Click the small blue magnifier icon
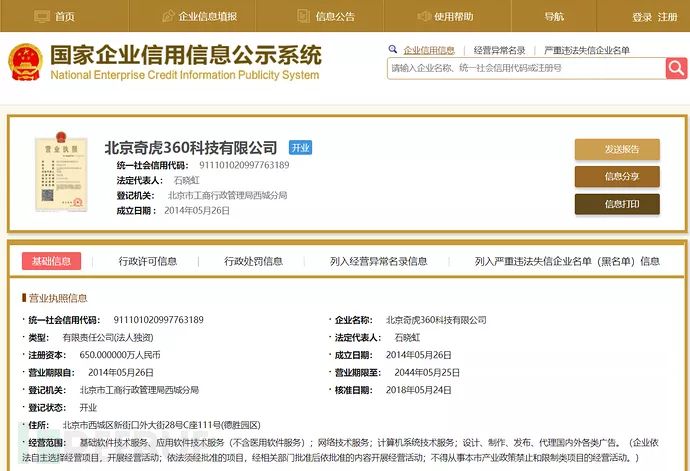This screenshot has width=690, height=471. pos(393,49)
